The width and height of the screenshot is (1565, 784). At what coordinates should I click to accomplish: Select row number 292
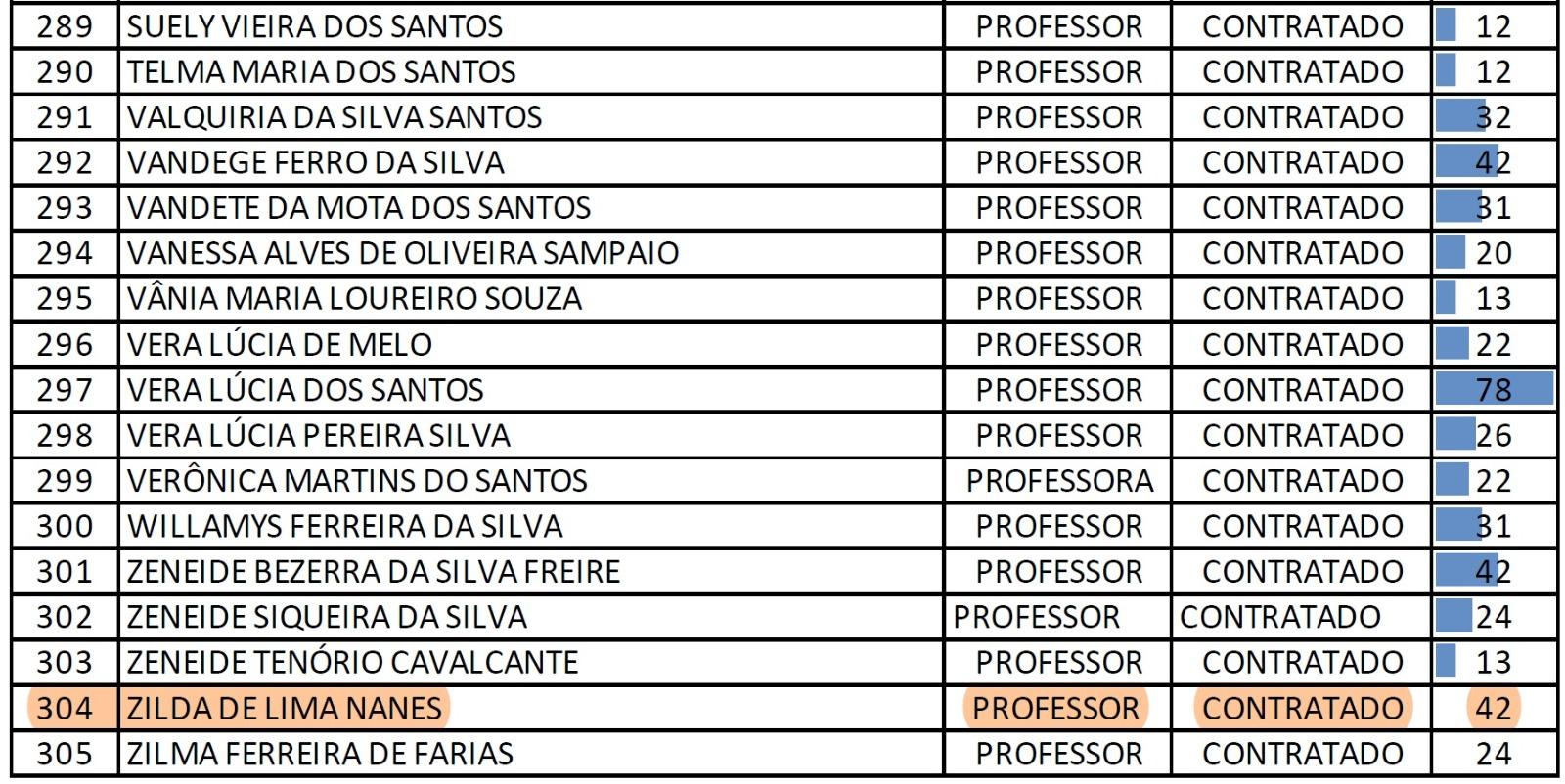[x=65, y=162]
